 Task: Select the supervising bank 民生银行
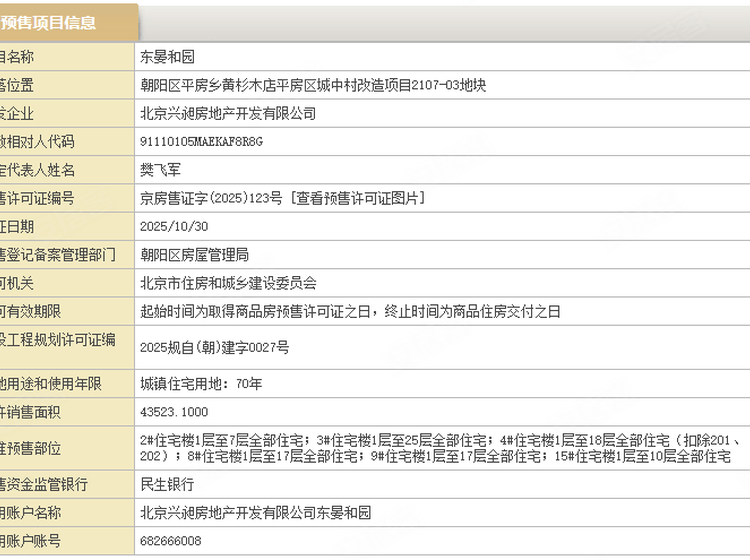(x=167, y=484)
